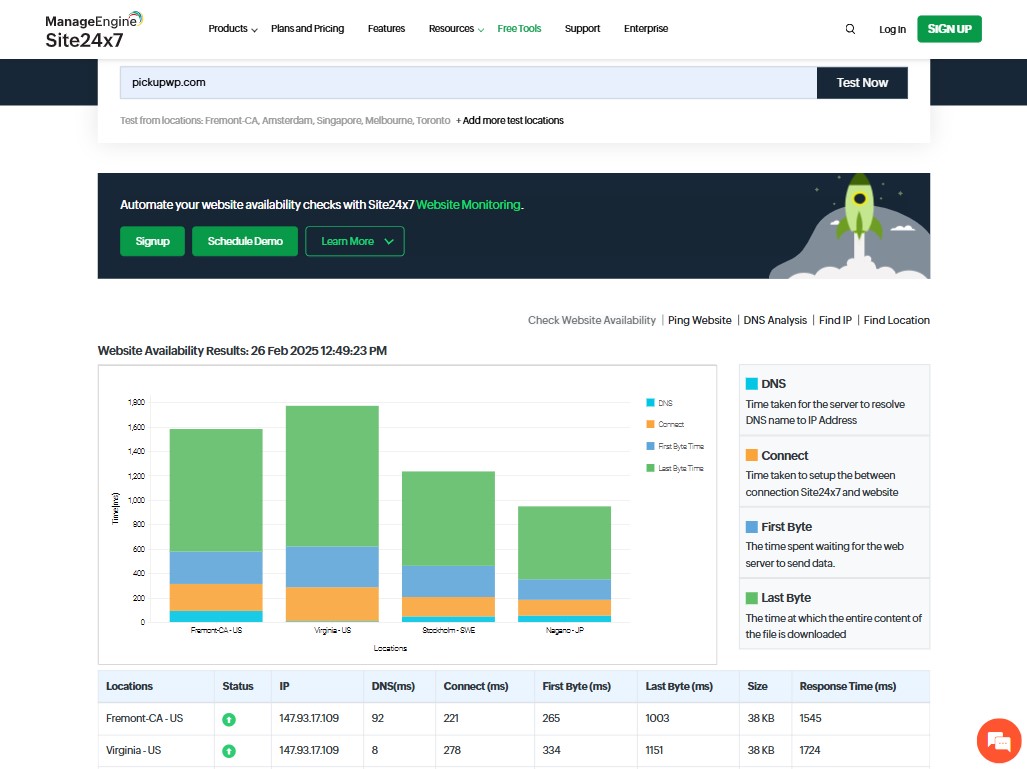The width and height of the screenshot is (1027, 769).
Task: Switch to DNS Analysis tool
Action: (x=775, y=320)
